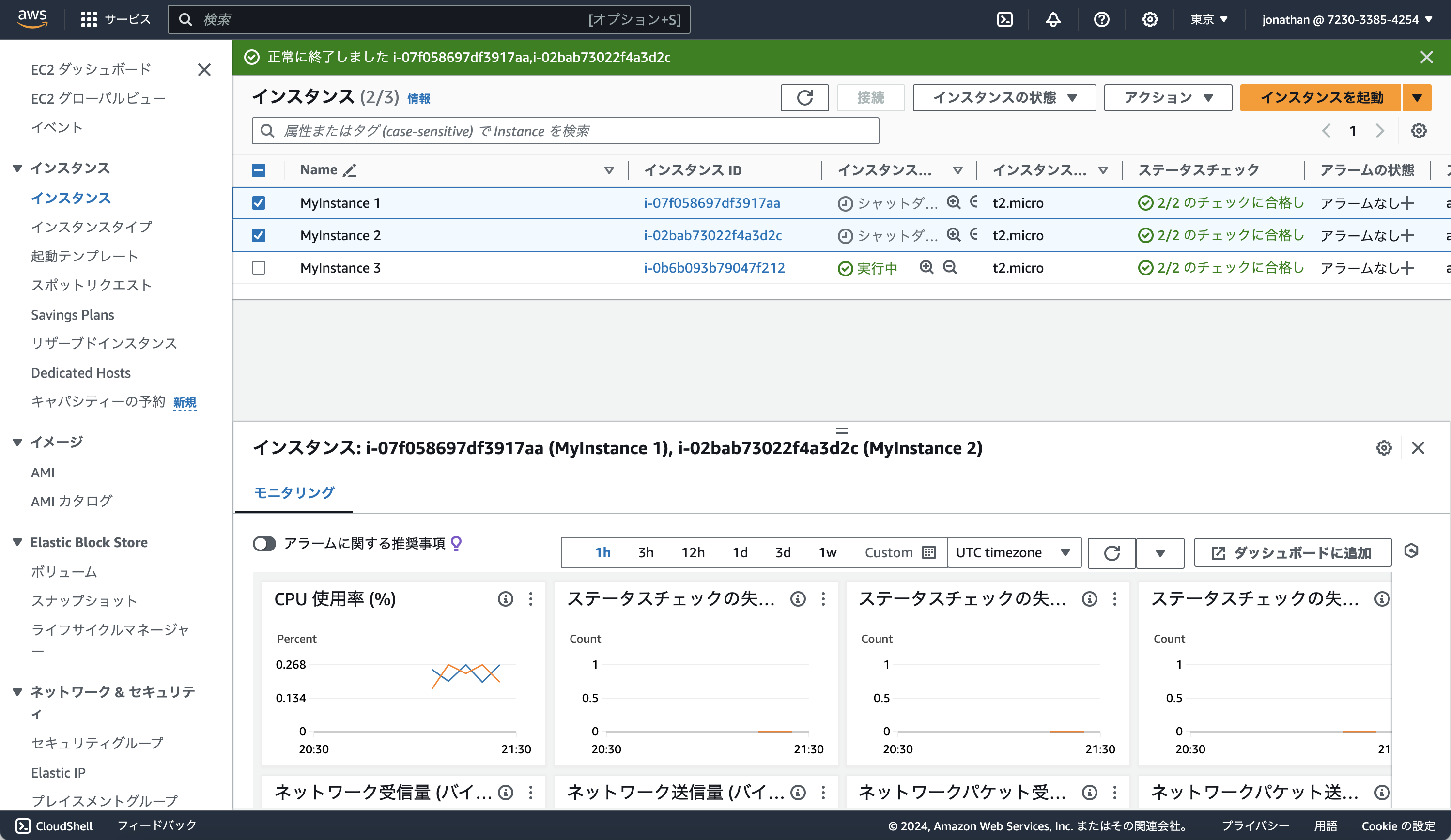Select the MyInstance 3 checkbox
This screenshot has width=1451, height=840.
(x=259, y=268)
